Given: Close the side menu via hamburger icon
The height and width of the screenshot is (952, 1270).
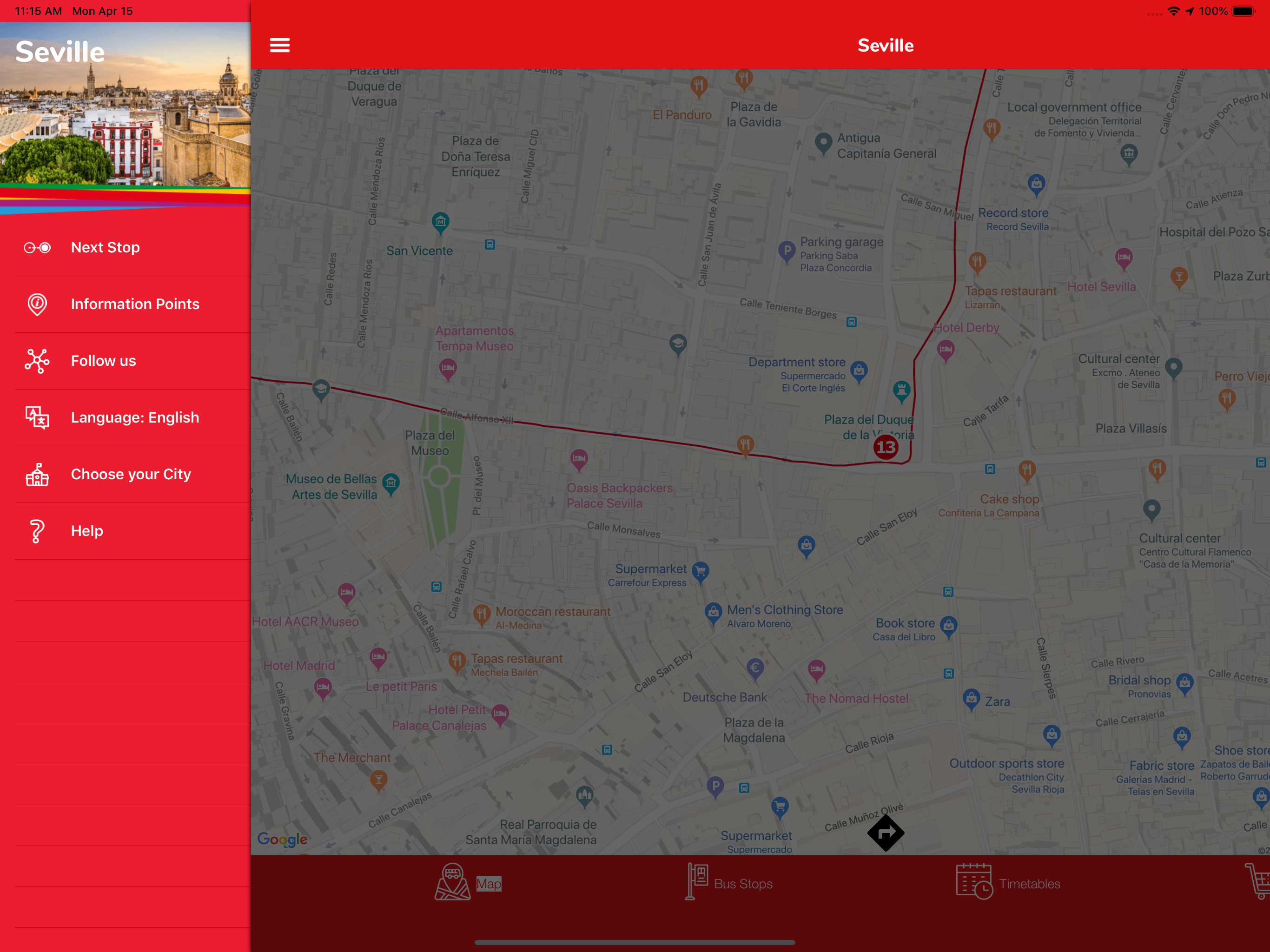Looking at the screenshot, I should click(279, 45).
